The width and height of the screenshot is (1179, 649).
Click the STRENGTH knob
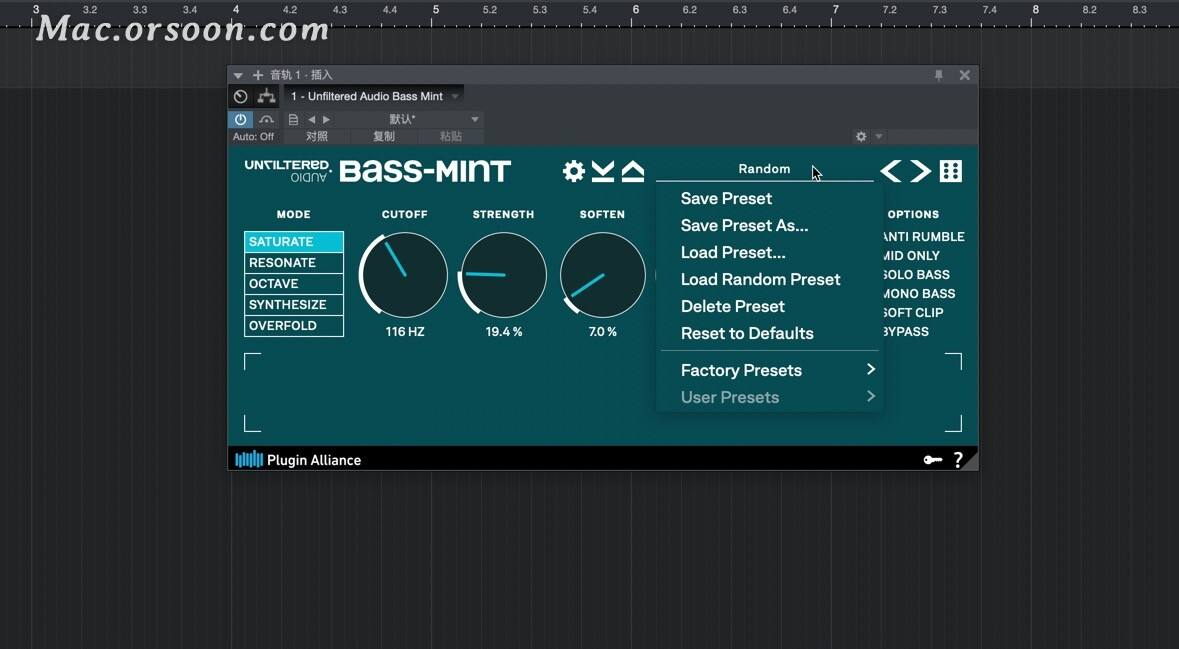pos(503,274)
